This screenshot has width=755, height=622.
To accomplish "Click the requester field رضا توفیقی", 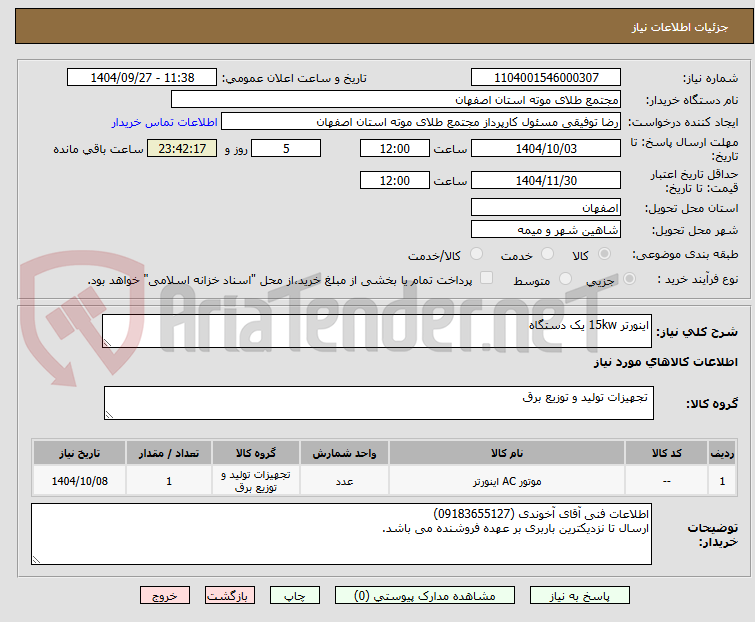I will 421,122.
